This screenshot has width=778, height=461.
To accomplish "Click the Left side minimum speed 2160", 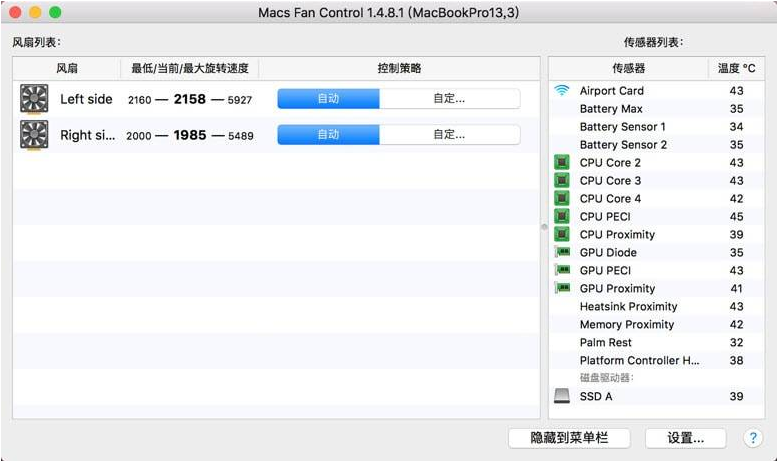I will click(139, 100).
